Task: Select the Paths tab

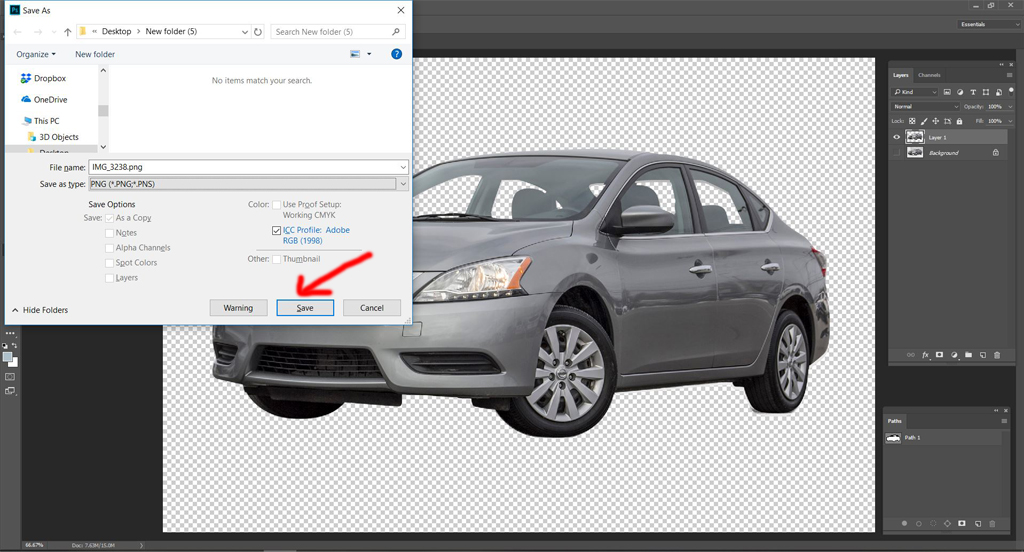Action: tap(895, 421)
